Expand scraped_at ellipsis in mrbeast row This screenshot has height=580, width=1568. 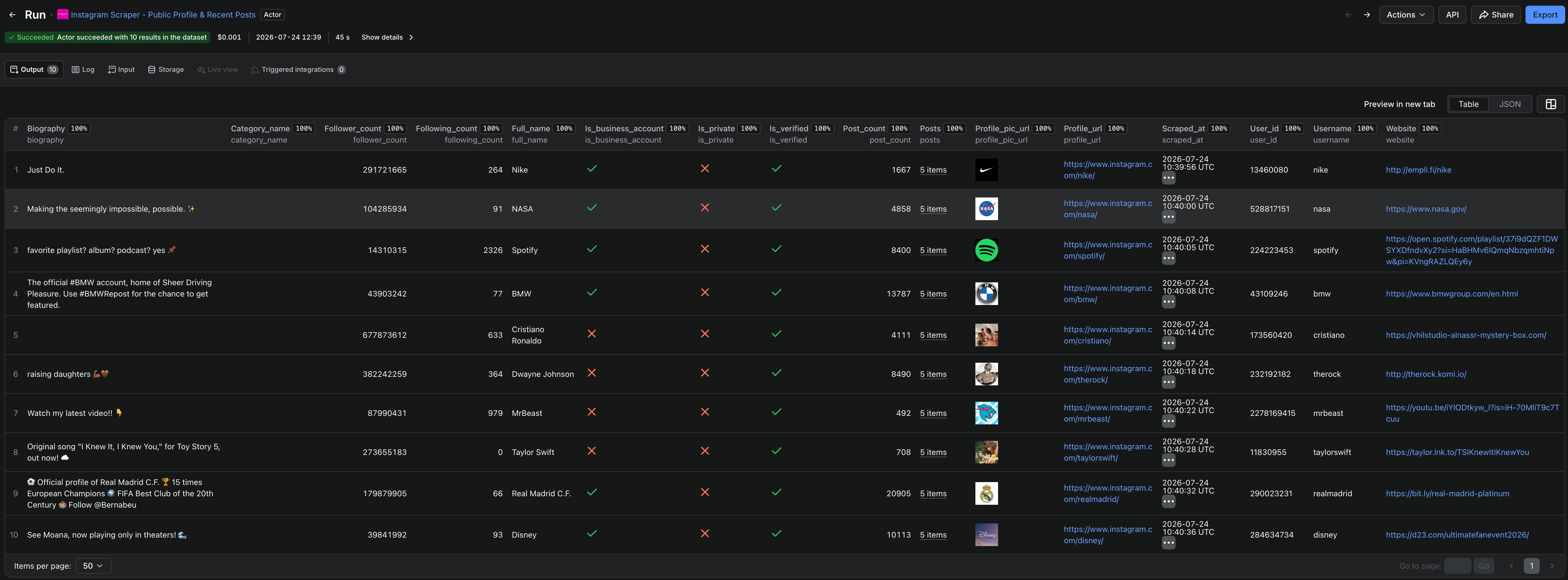(x=1168, y=421)
